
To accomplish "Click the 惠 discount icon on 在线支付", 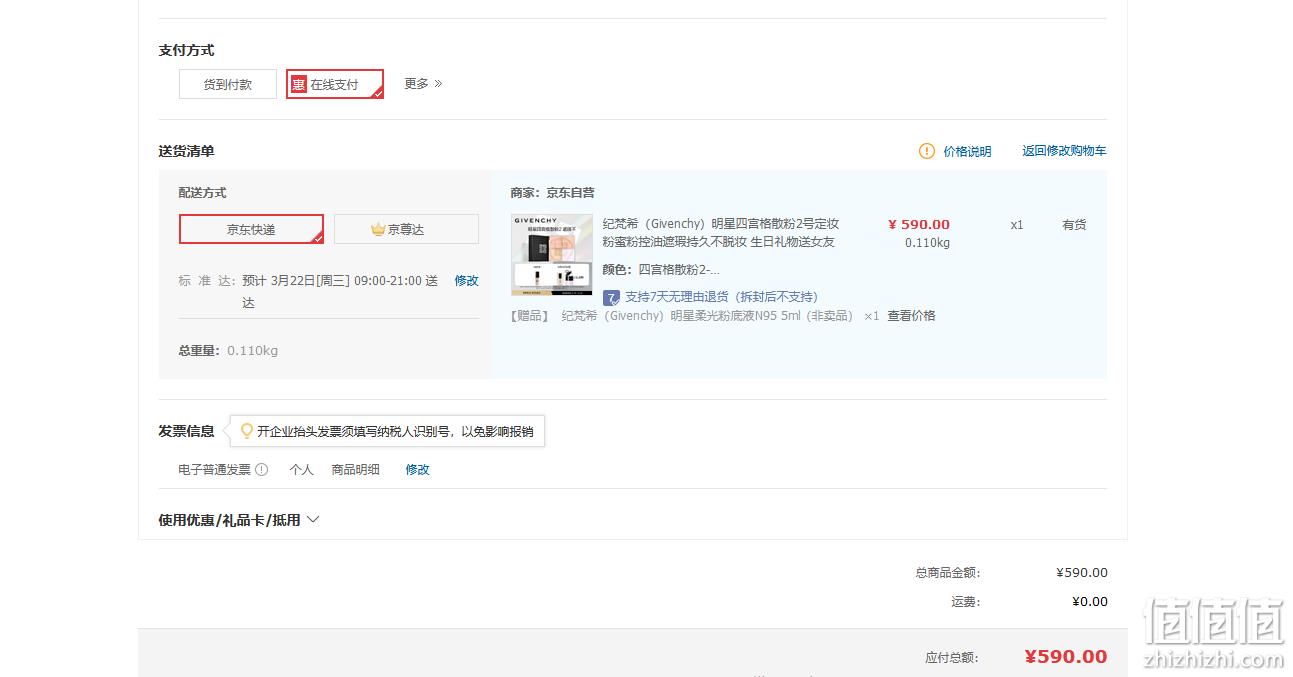I will (x=298, y=85).
